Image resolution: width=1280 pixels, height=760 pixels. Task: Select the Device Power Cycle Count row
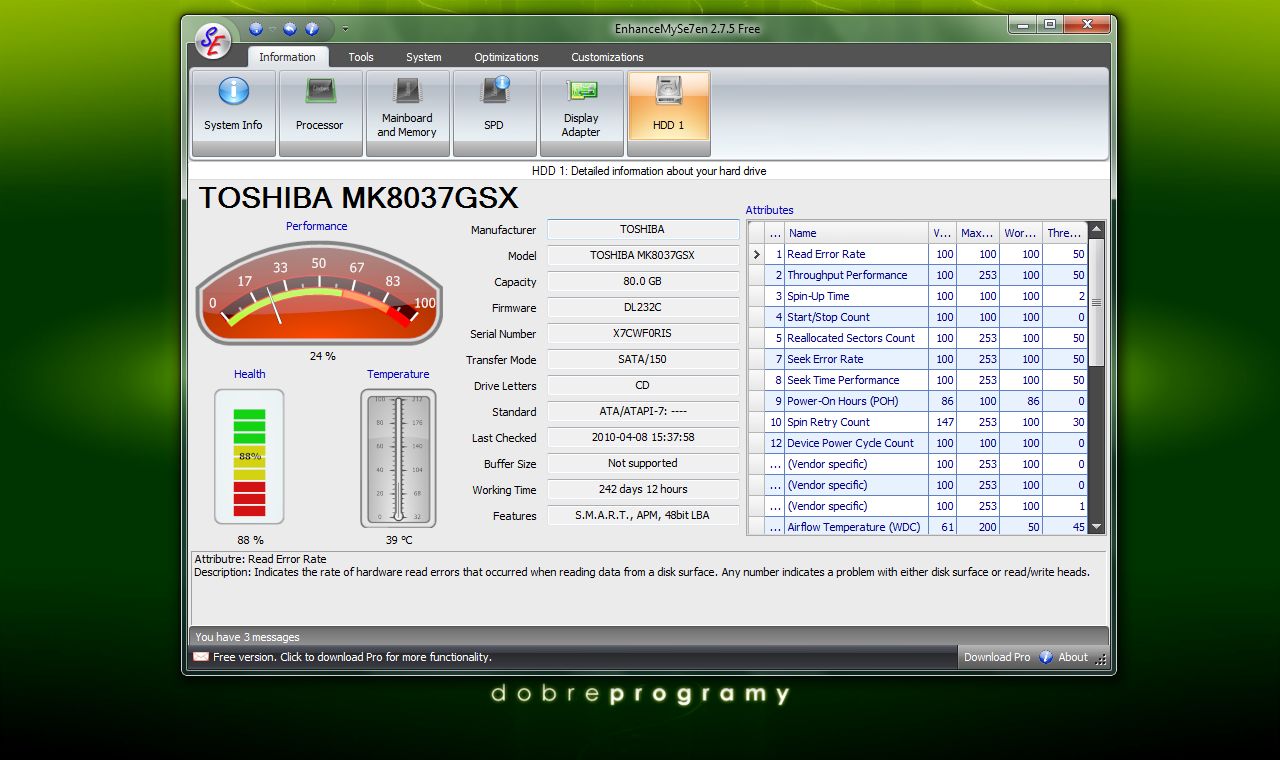coord(917,443)
